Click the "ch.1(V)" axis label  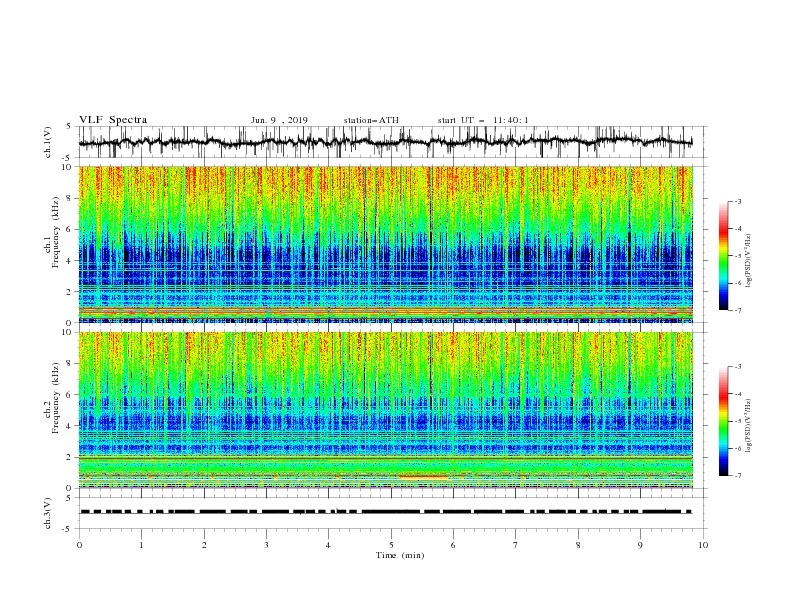[x=48, y=142]
